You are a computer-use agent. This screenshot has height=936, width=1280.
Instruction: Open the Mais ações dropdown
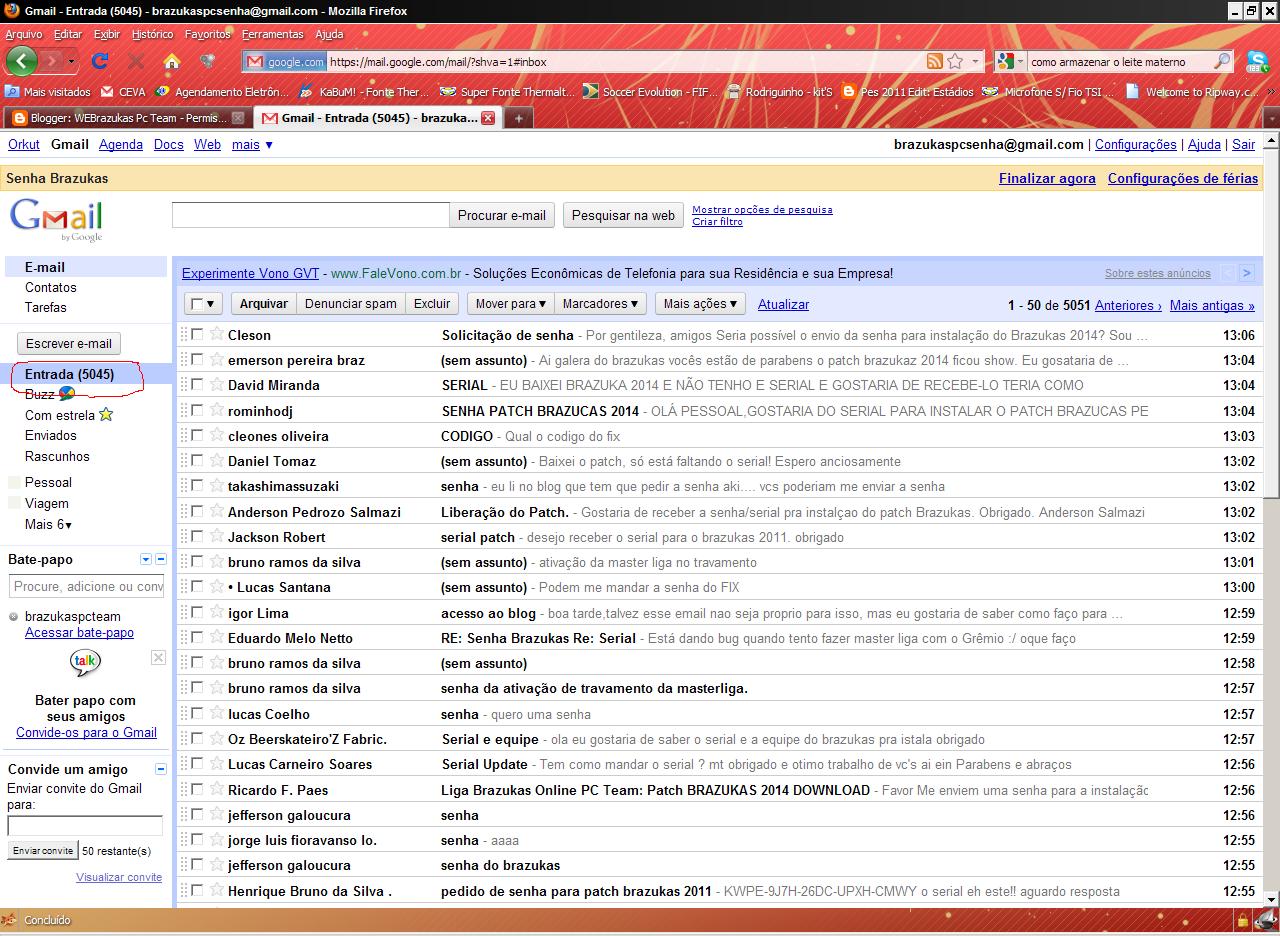tap(701, 303)
